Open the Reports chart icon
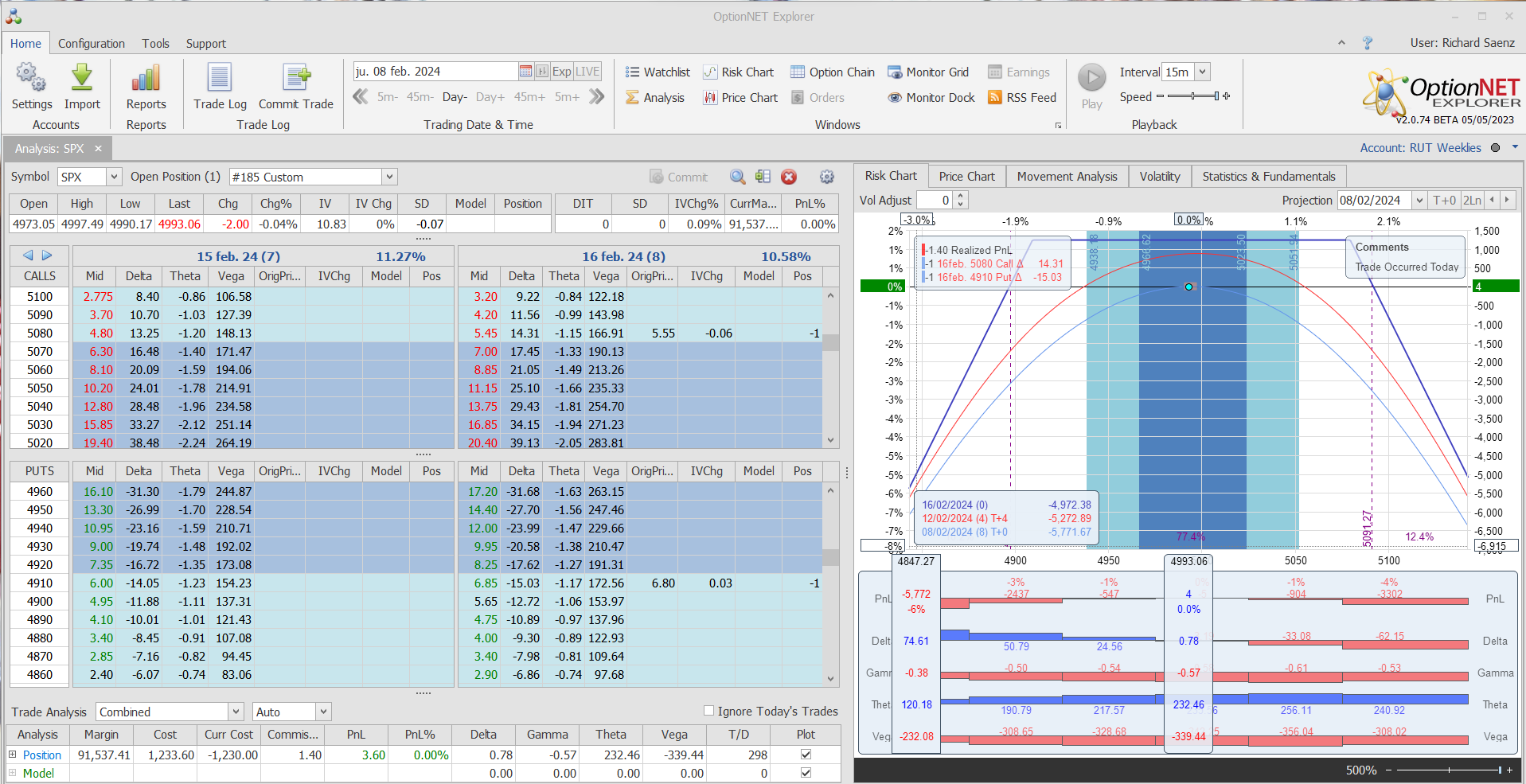Viewport: 1526px width, 784px height. [x=146, y=79]
